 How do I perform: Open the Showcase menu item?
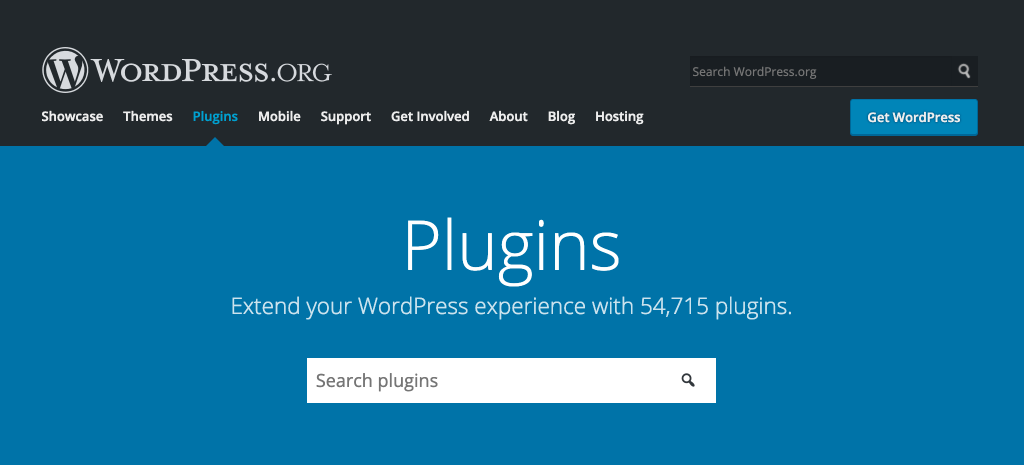(72, 116)
